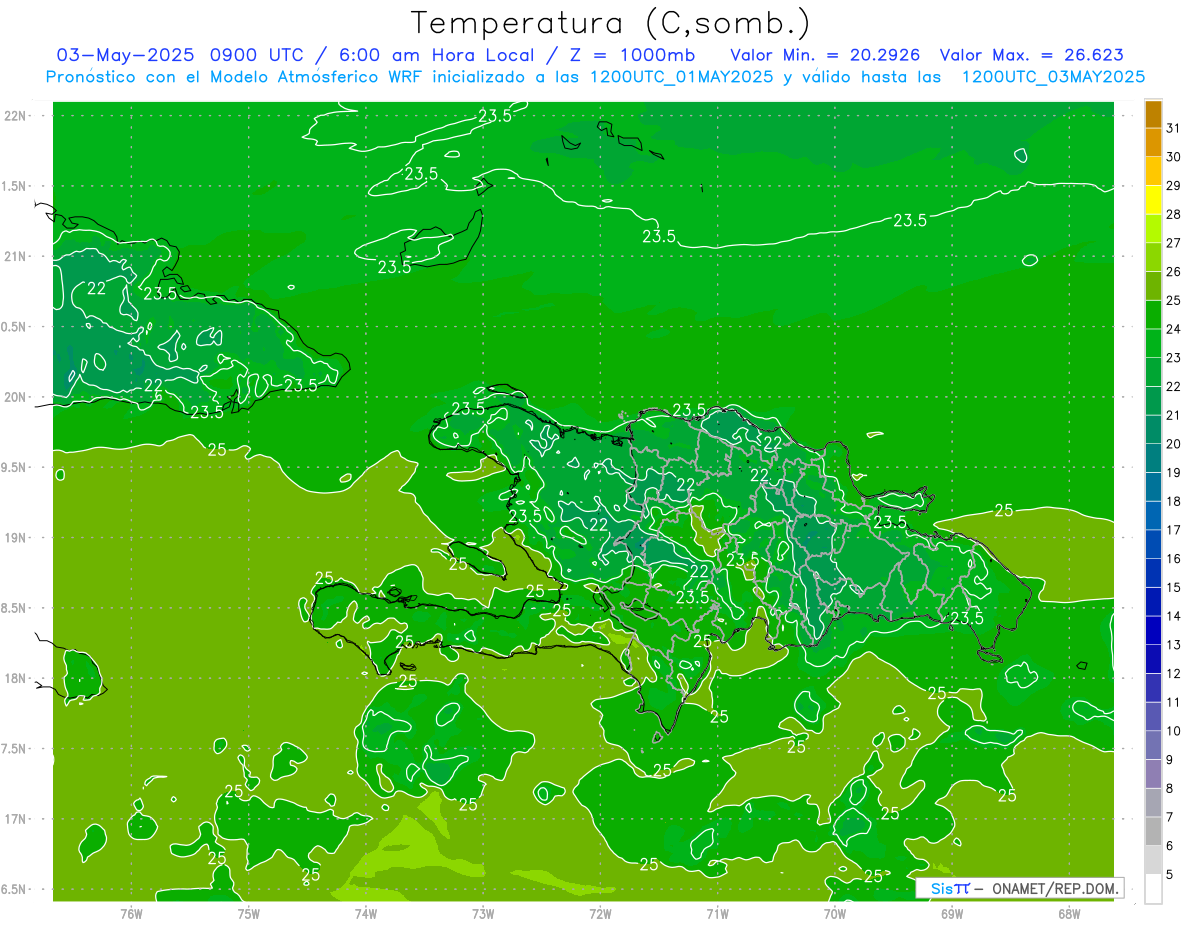This screenshot has height=927, width=1200.
Task: Click the dark blue swatch between 13 and 14
Action: (x=1153, y=631)
